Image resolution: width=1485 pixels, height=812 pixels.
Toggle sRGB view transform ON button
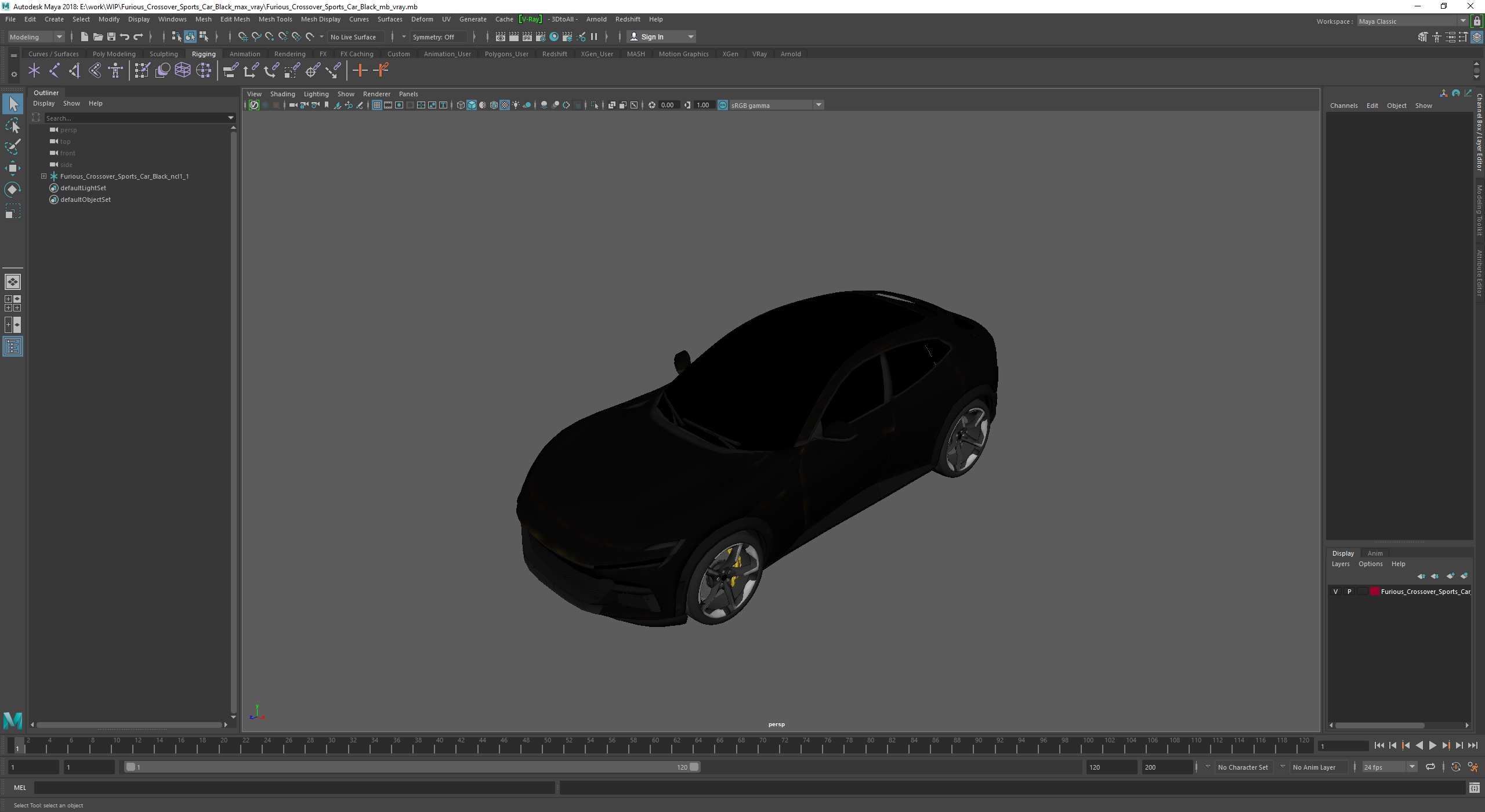[723, 105]
